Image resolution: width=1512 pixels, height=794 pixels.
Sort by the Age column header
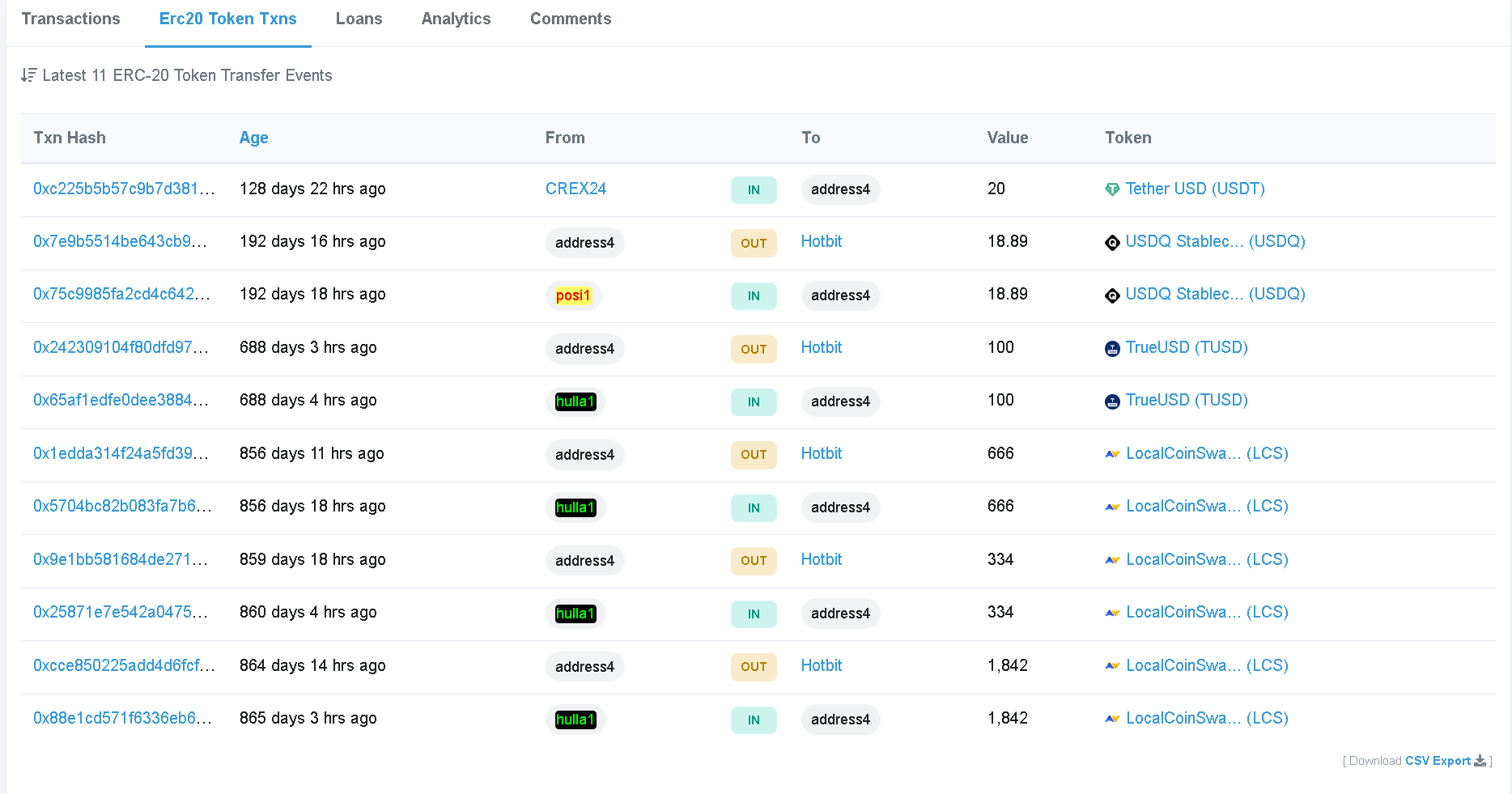click(253, 138)
